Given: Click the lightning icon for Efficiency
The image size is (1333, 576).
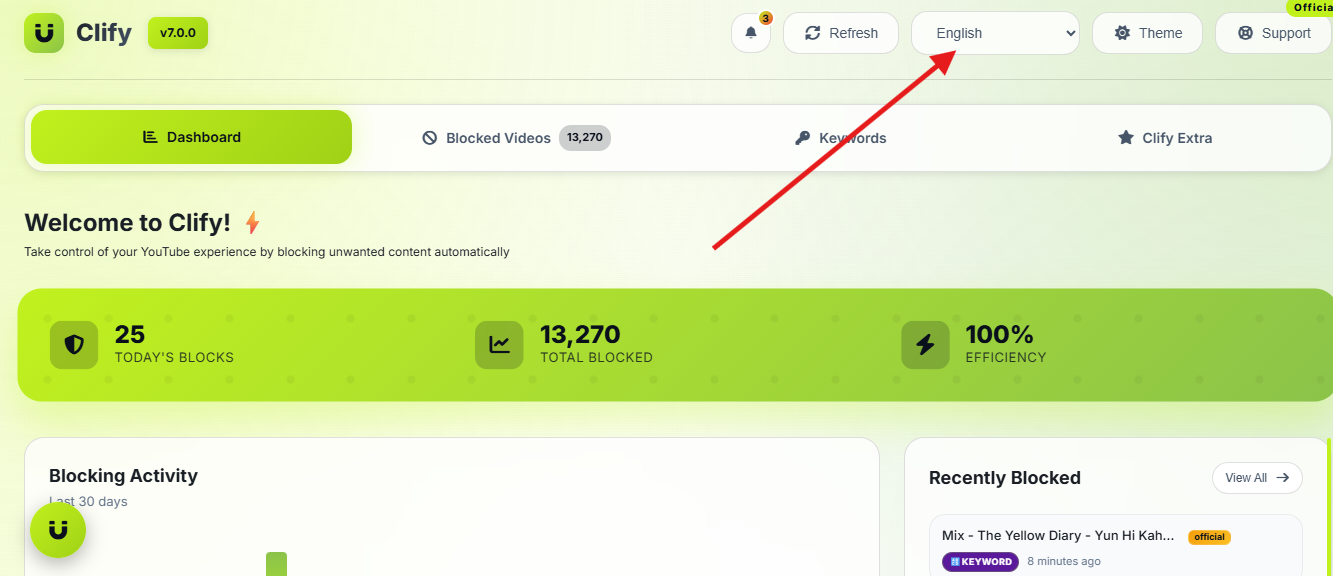Looking at the screenshot, I should (925, 345).
